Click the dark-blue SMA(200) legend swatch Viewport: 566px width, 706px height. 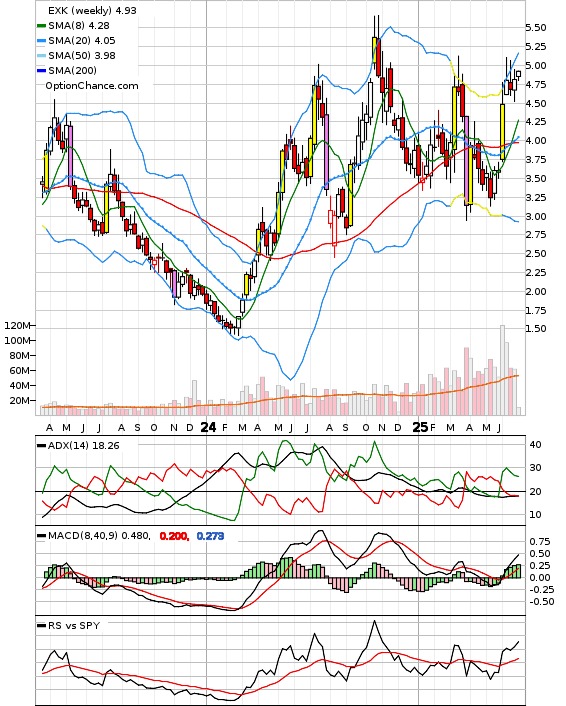(x=41, y=71)
